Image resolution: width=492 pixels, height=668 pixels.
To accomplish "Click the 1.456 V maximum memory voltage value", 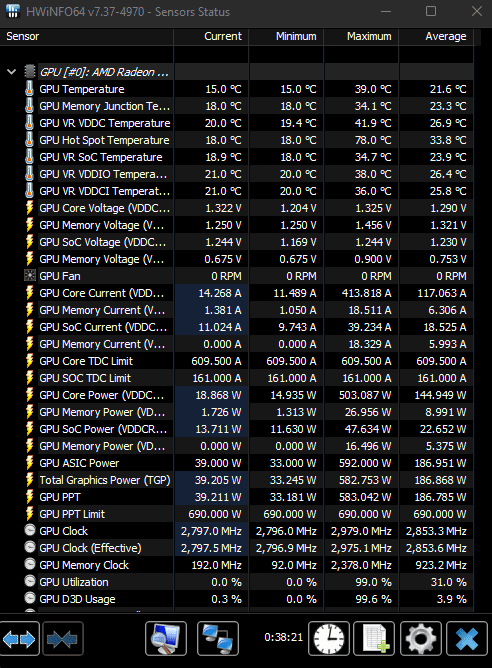I will (x=373, y=225).
